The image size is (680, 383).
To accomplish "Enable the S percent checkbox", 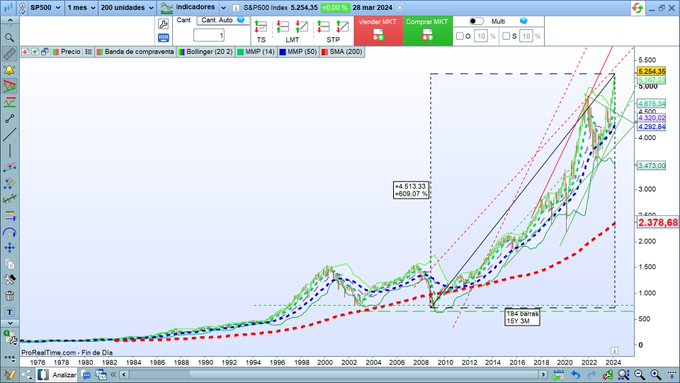I will (x=506, y=36).
